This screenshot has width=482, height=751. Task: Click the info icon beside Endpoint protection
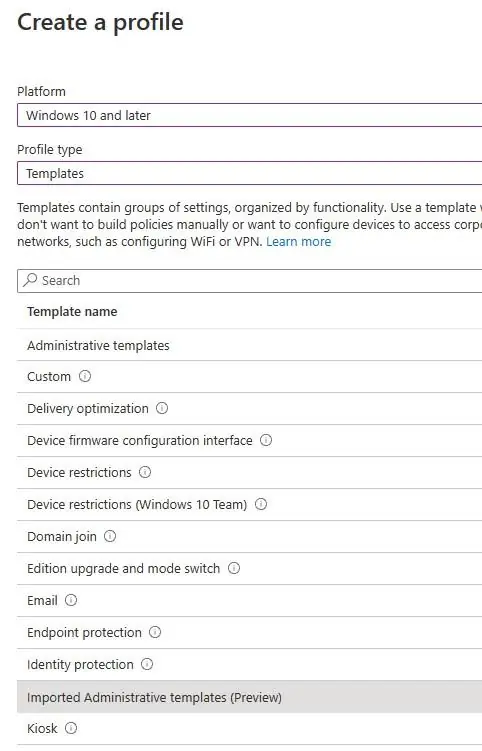(155, 632)
